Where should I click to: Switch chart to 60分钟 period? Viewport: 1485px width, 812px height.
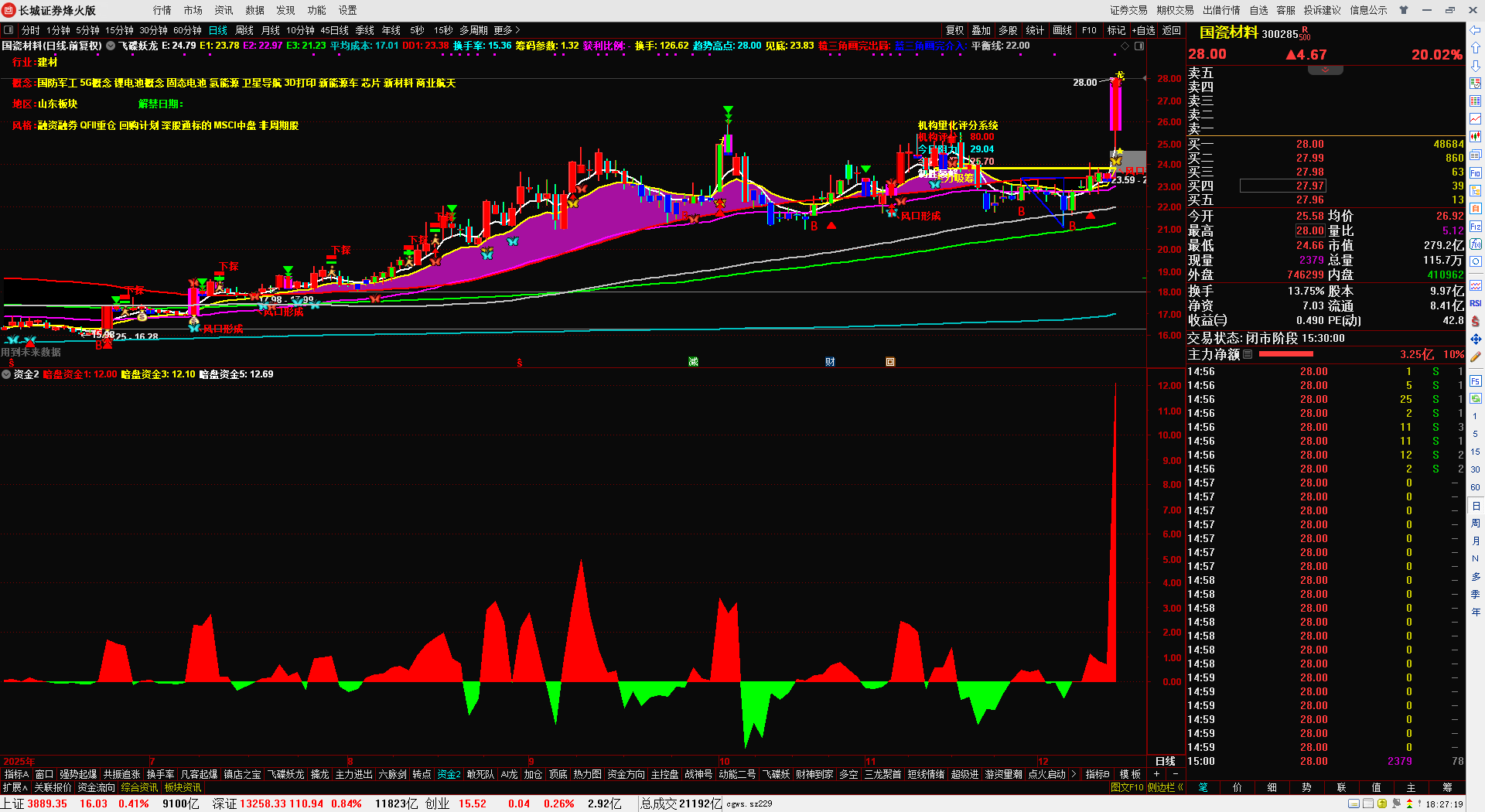pyautogui.click(x=187, y=30)
